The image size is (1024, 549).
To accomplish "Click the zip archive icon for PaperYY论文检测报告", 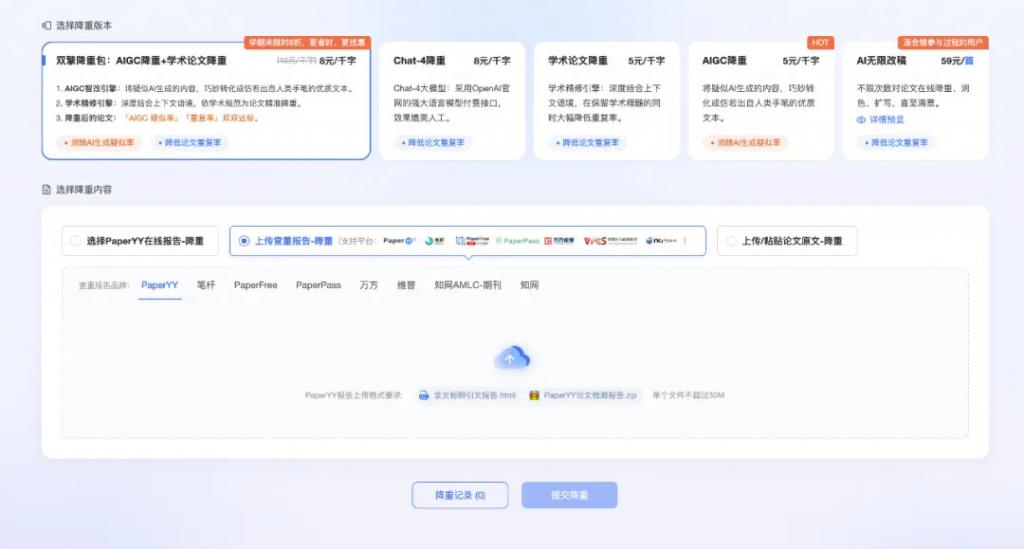I will tap(535, 395).
